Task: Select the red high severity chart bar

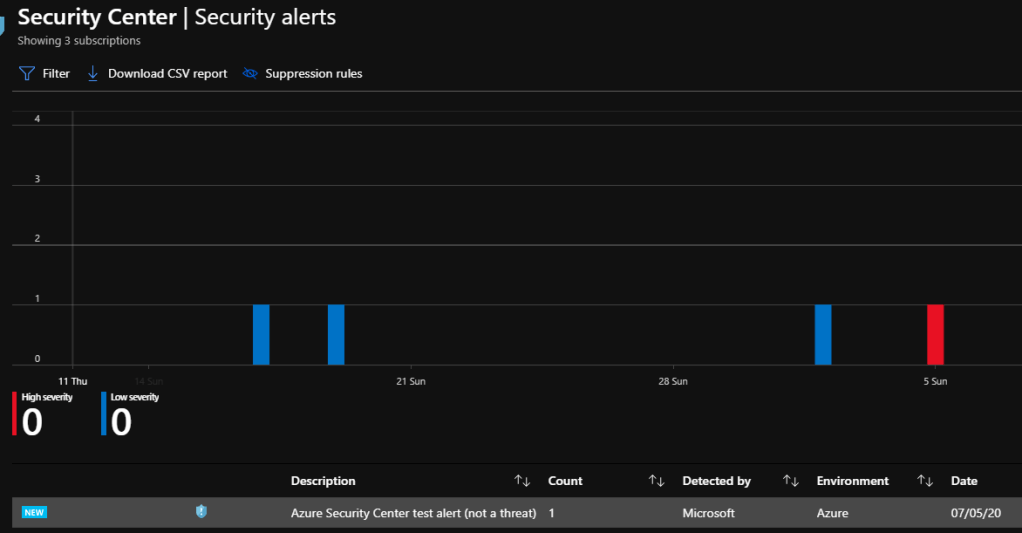Action: pos(935,335)
